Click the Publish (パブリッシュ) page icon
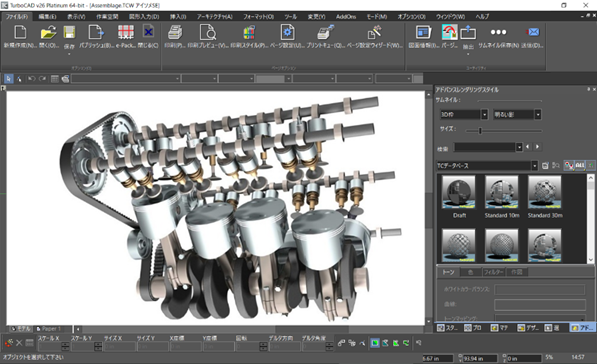 (96, 32)
